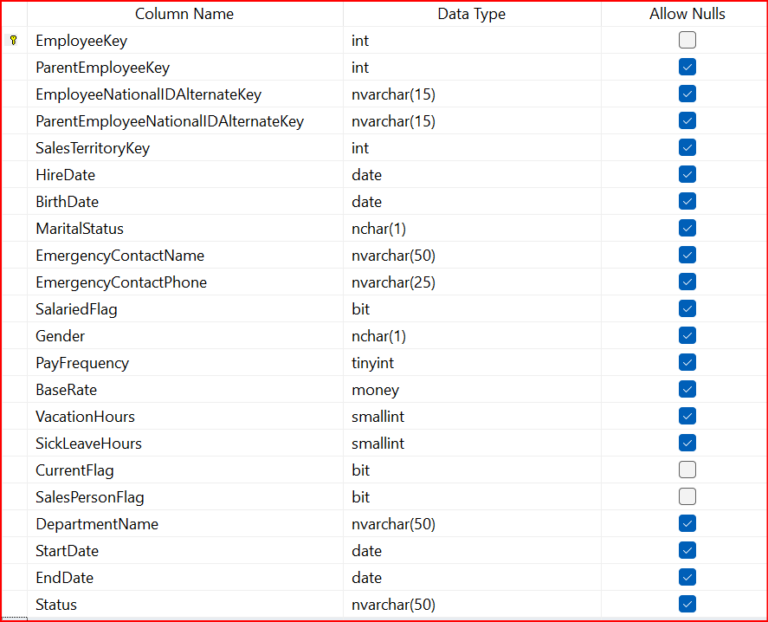Toggle Allow Nulls for EmployeeKey

click(687, 40)
